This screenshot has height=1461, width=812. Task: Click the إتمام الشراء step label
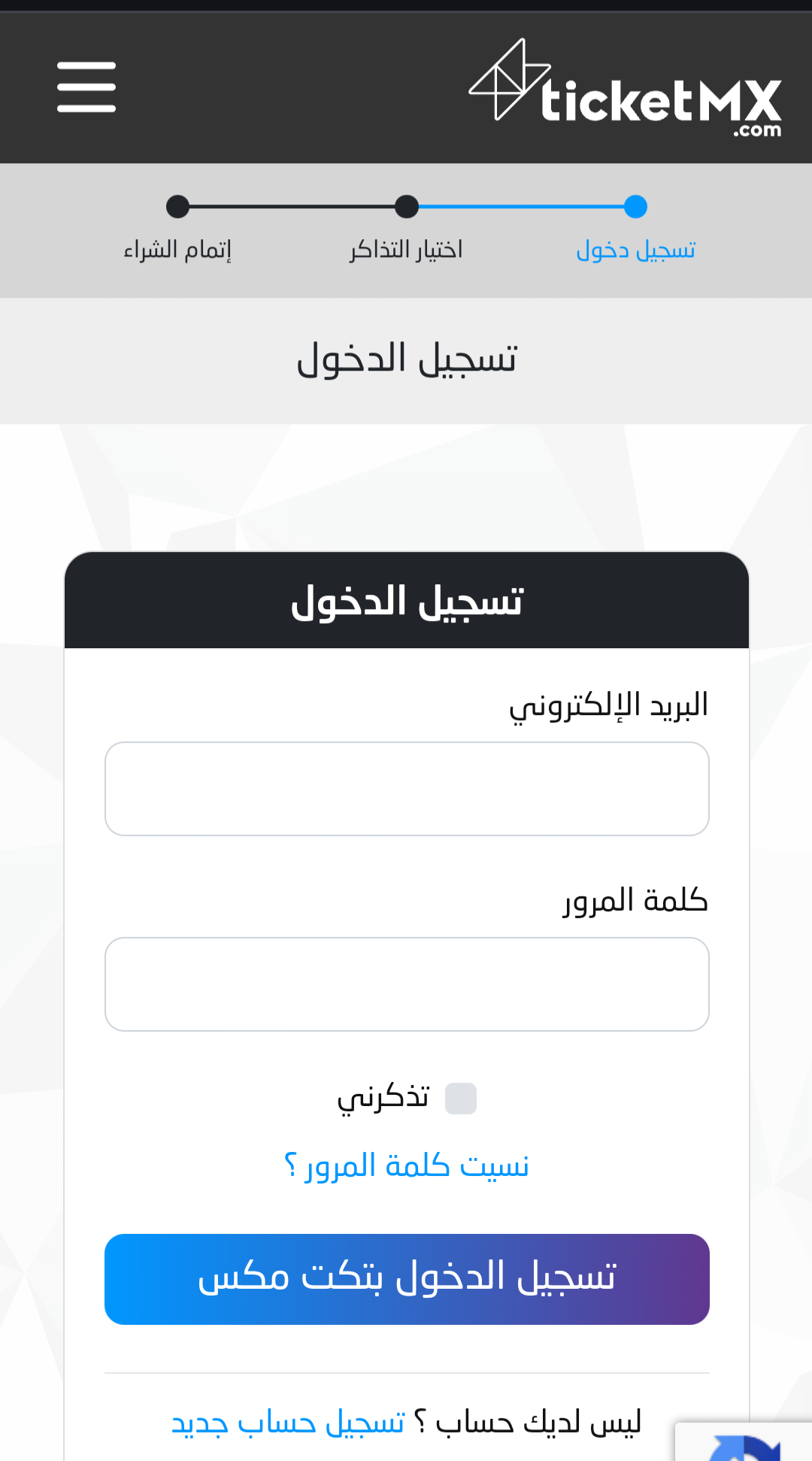coord(177,250)
